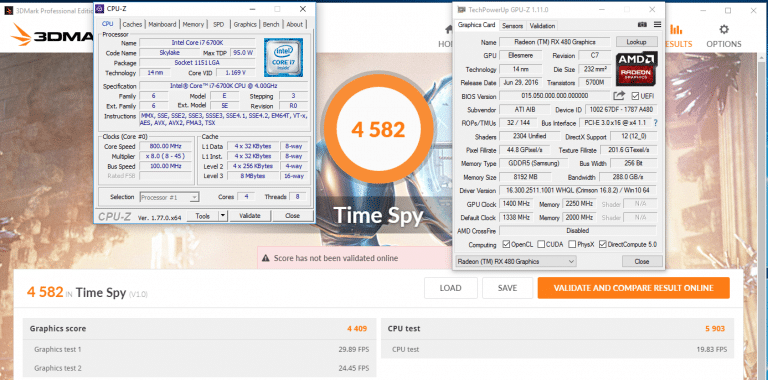
Task: Click the GPU-Z Lookup button
Action: [x=636, y=42]
